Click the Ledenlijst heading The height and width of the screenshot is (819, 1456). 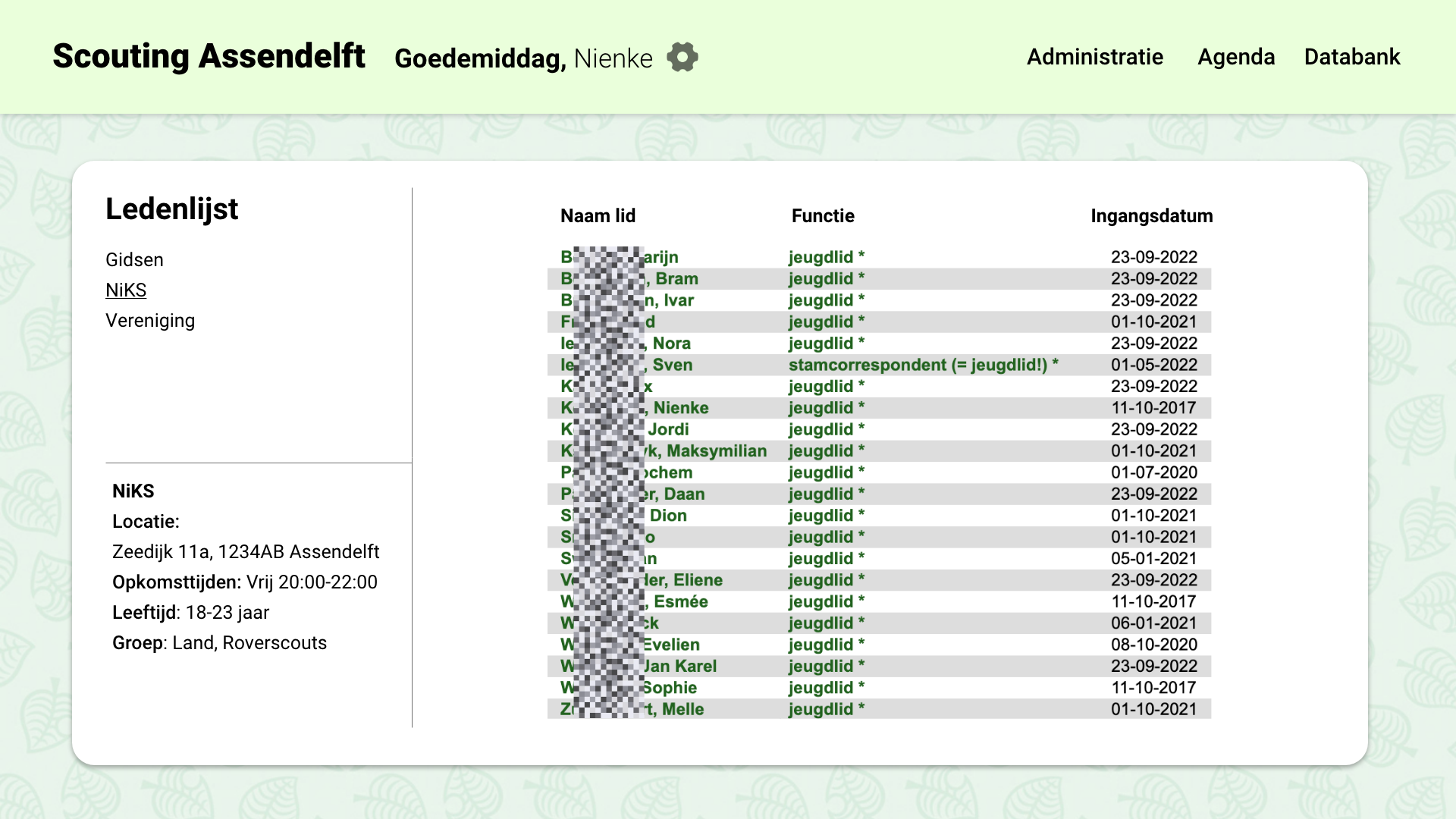[171, 209]
